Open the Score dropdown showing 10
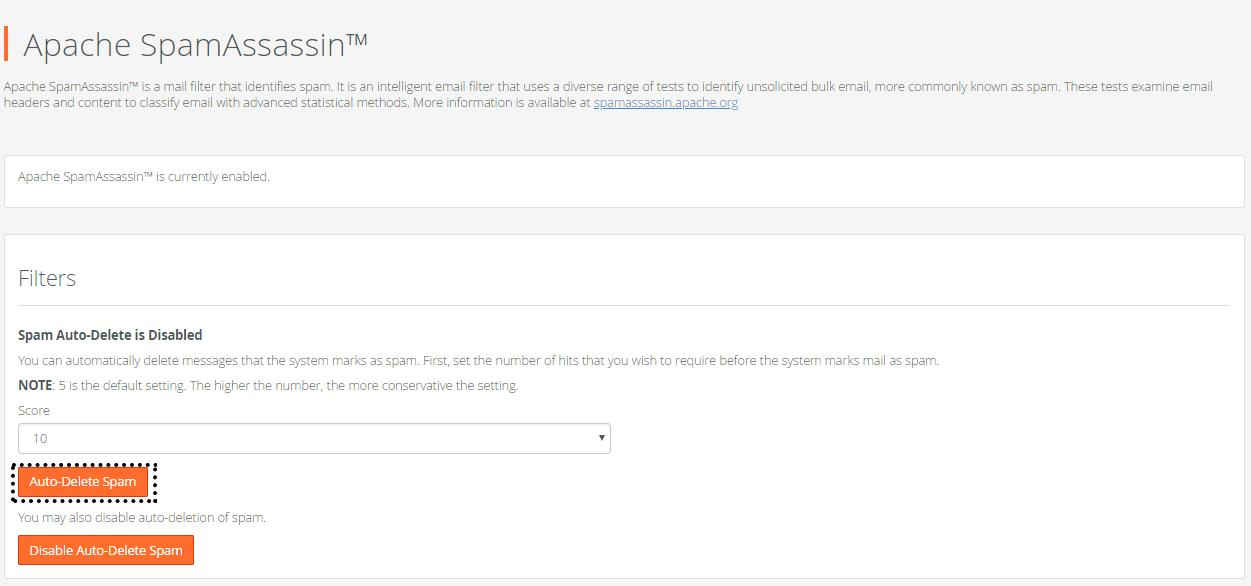Screen dimensions: 1251x586 click(314, 438)
